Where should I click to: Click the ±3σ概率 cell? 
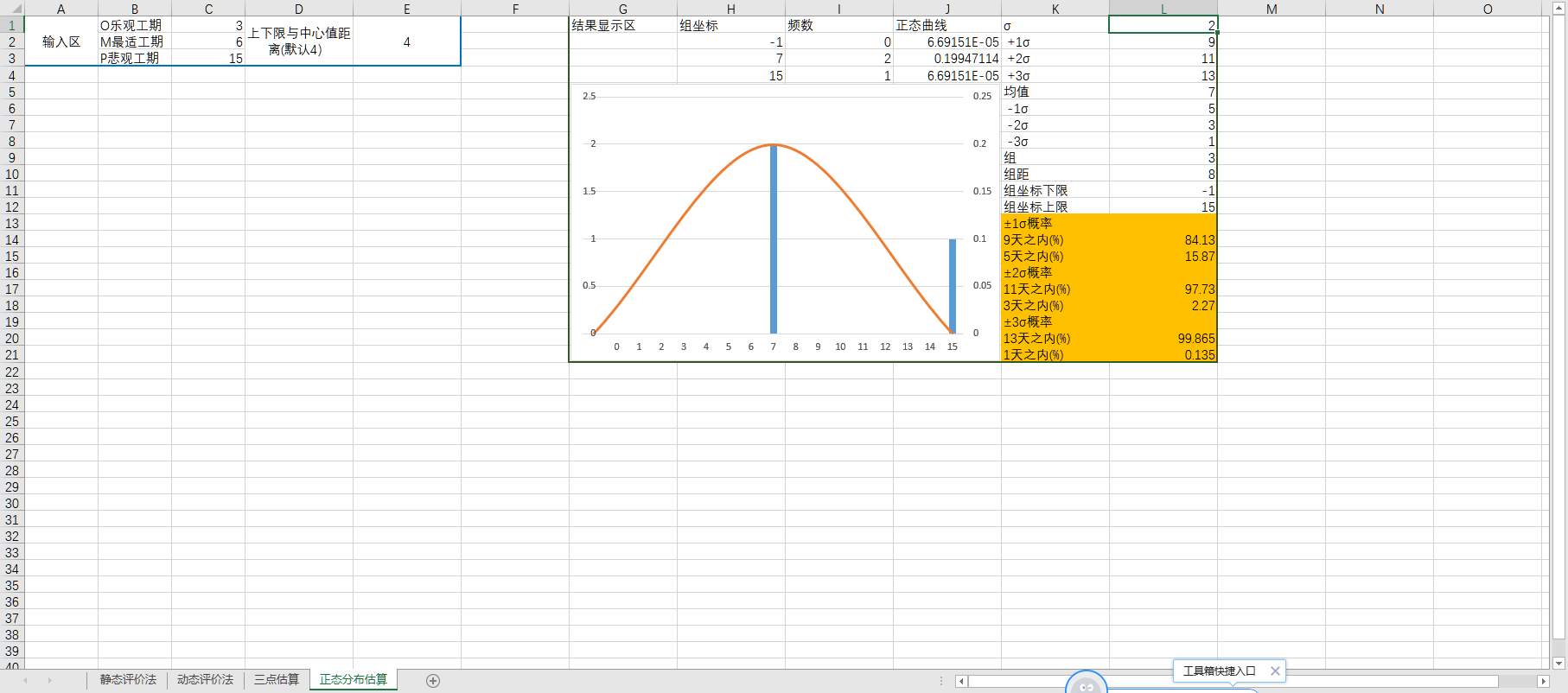tap(1055, 321)
